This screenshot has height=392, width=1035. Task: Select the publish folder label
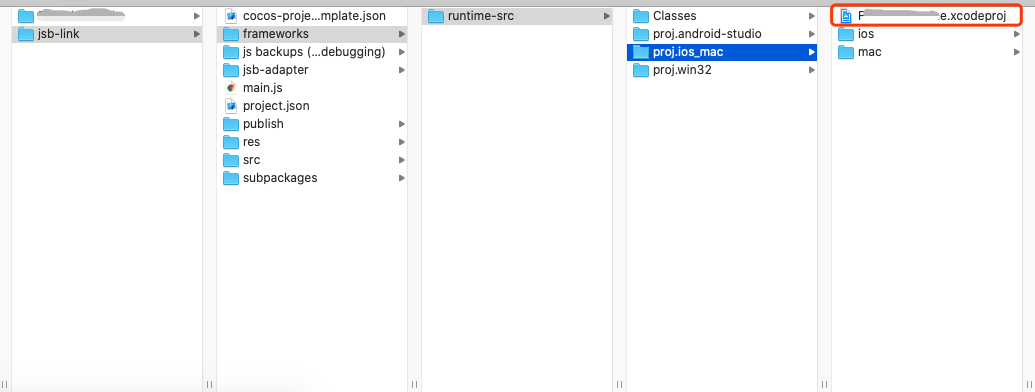tap(263, 124)
